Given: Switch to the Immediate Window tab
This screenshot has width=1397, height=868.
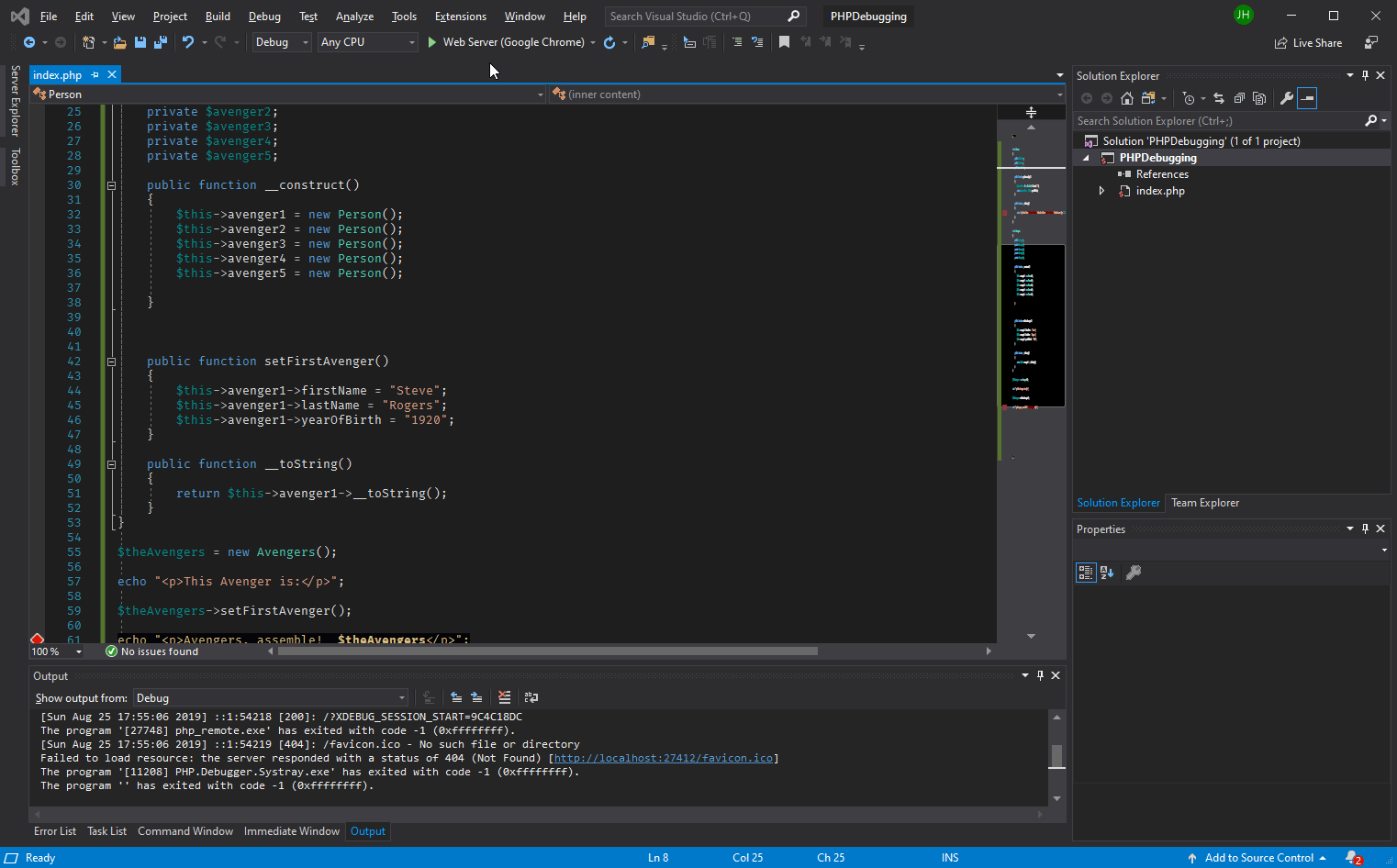Looking at the screenshot, I should click(x=292, y=831).
